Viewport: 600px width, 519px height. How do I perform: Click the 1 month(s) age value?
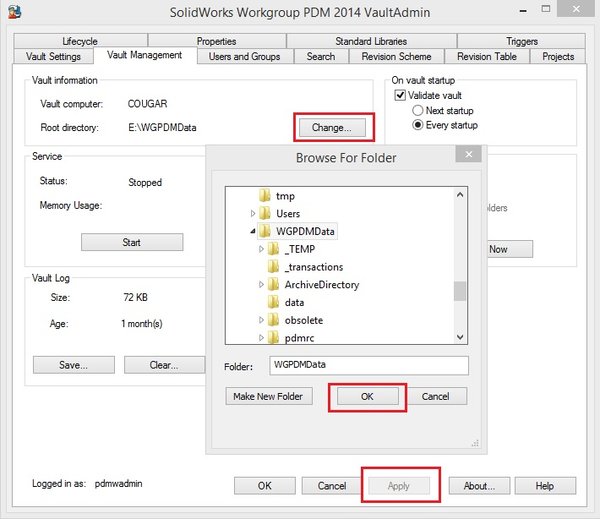(142, 324)
